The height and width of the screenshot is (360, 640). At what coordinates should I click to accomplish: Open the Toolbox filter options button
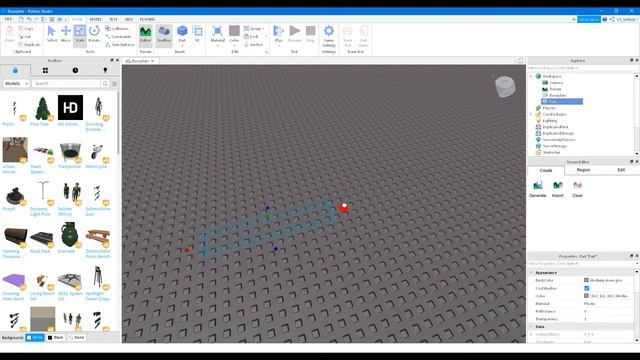click(115, 83)
